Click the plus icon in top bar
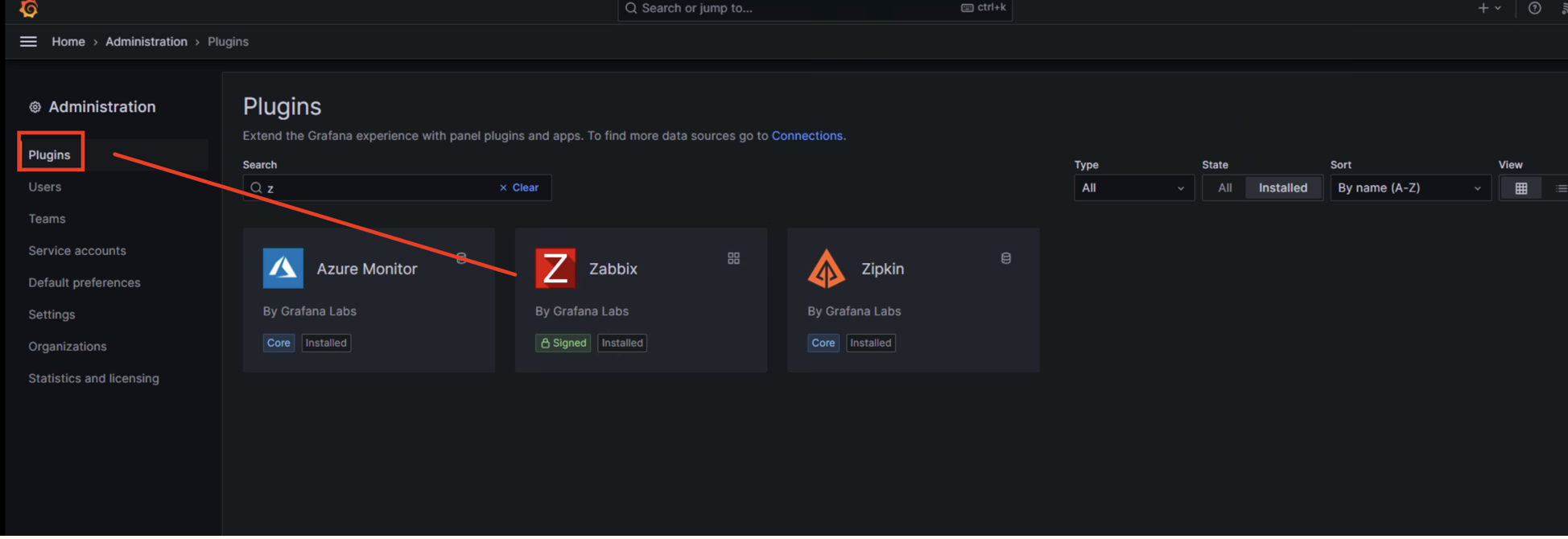 tap(1483, 8)
